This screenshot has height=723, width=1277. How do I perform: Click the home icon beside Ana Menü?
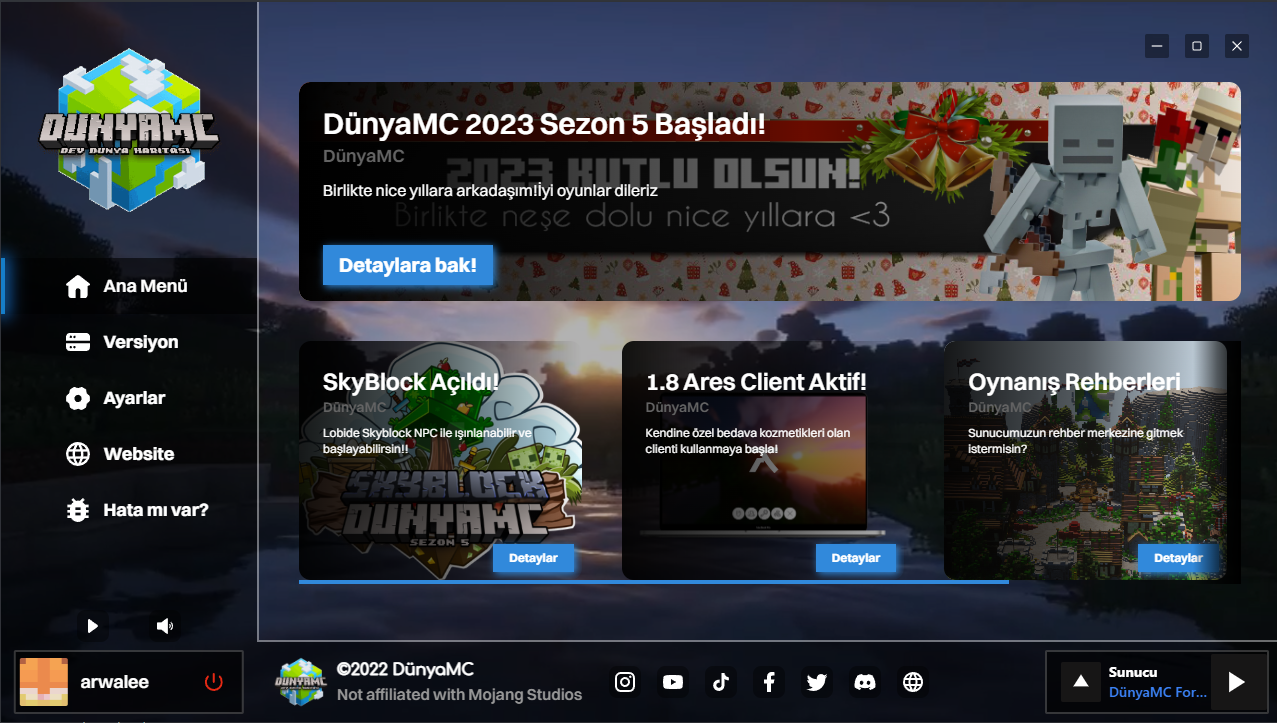[78, 287]
